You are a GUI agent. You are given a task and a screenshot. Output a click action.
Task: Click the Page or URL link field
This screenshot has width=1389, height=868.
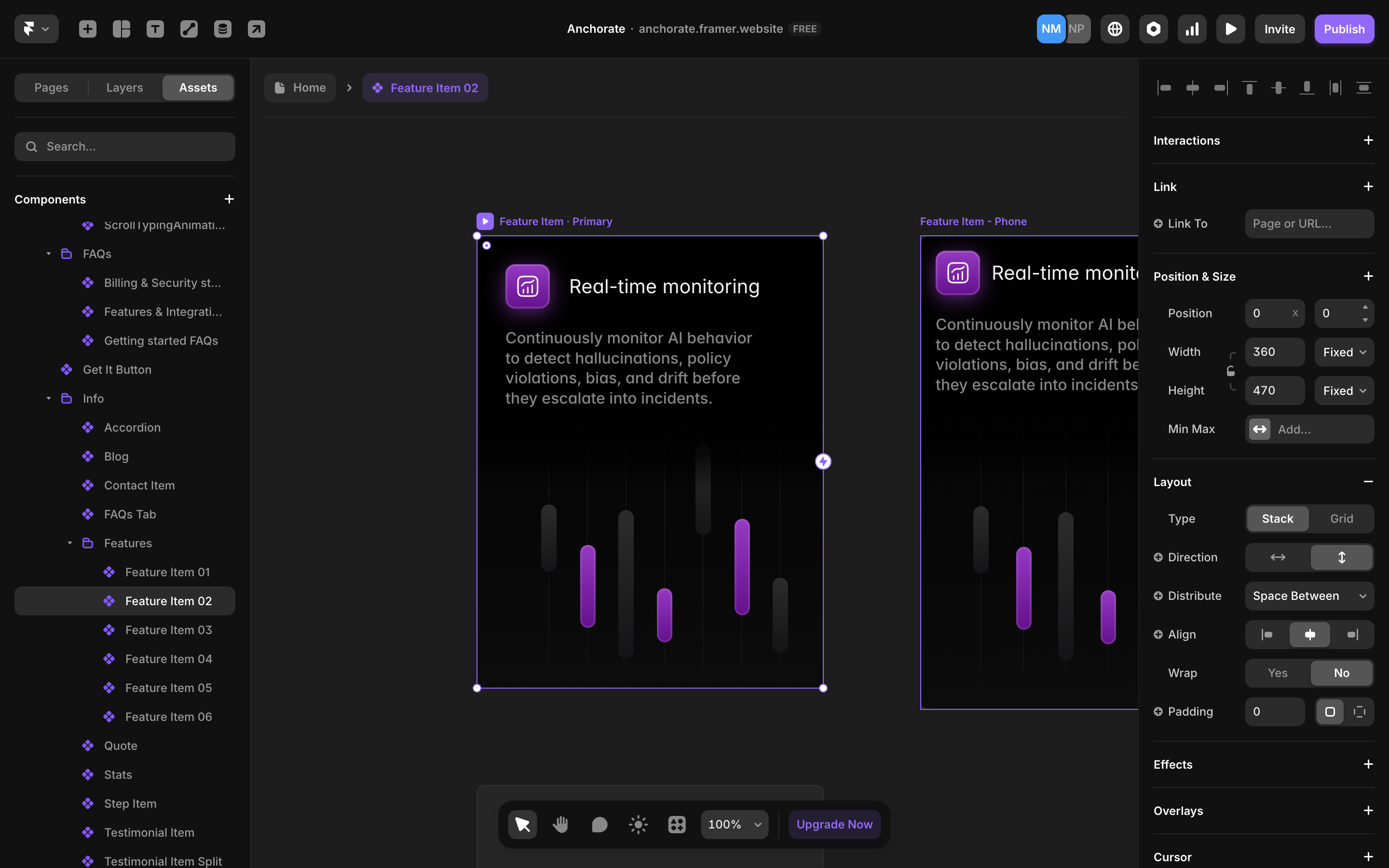[x=1308, y=223]
